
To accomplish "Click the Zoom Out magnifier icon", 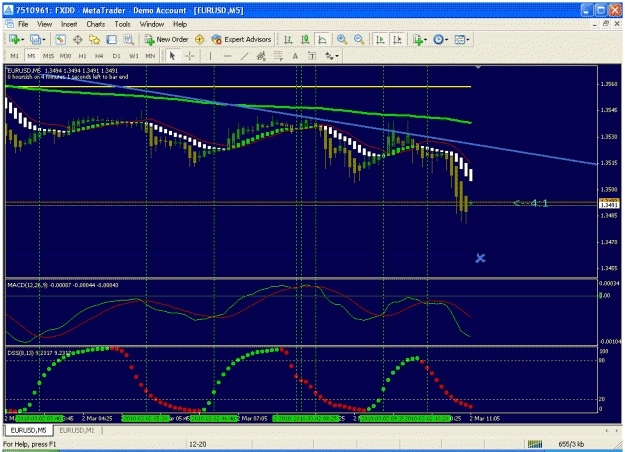I will (x=359, y=39).
